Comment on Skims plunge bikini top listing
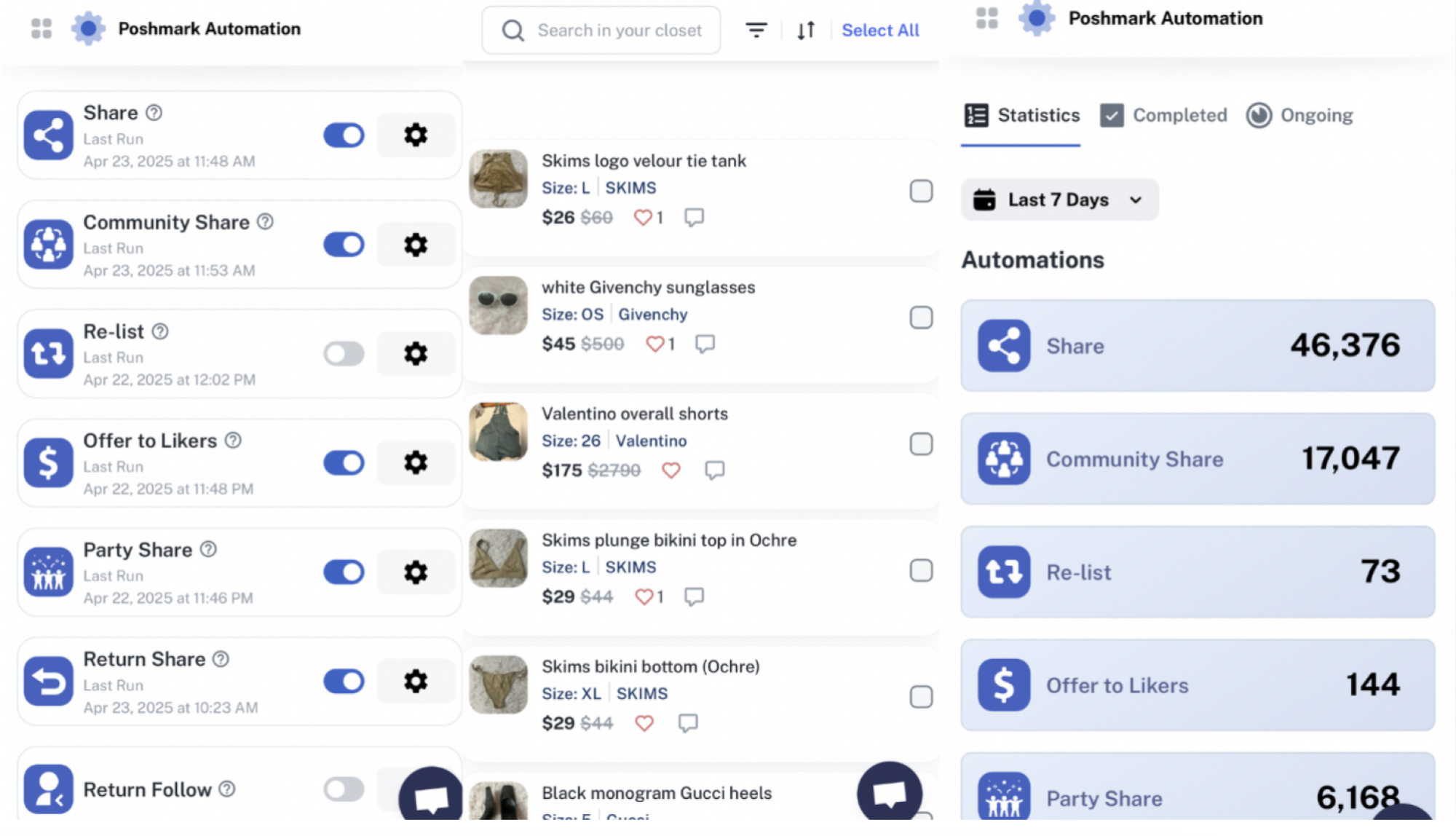The image size is (1456, 836). [695, 597]
